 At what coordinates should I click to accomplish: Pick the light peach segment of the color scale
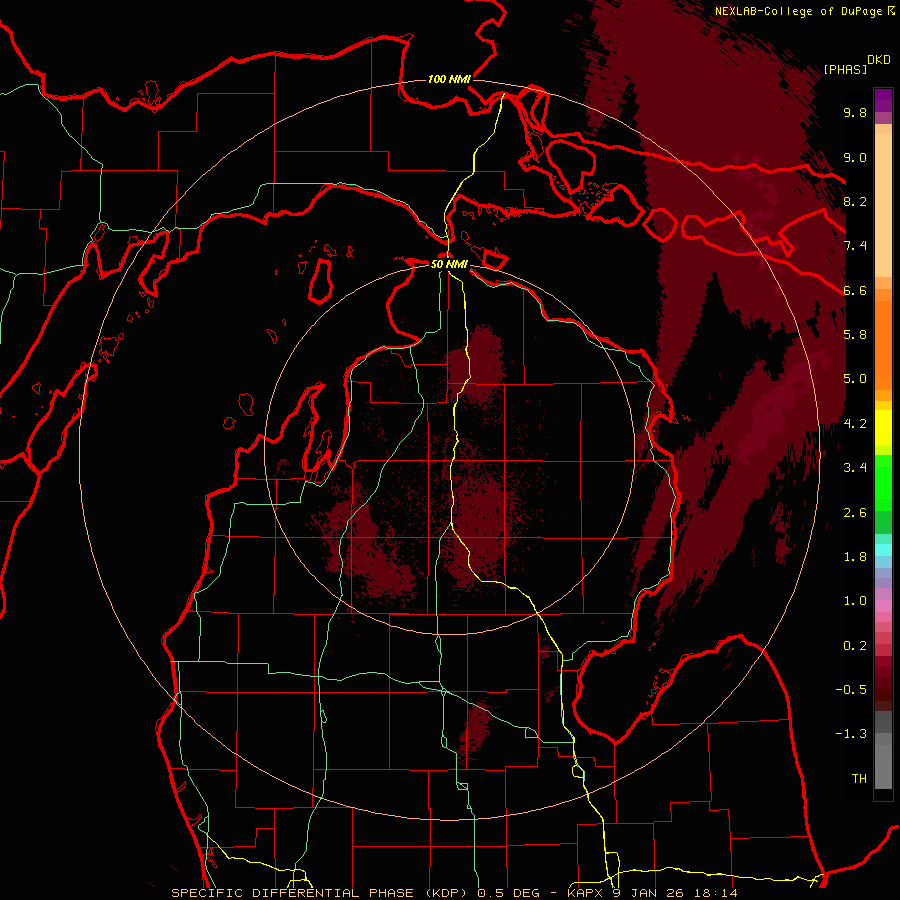tap(883, 206)
